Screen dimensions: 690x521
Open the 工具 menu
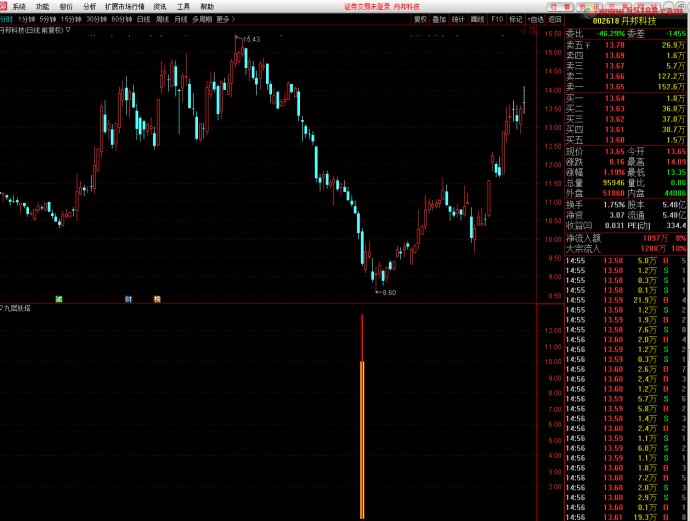(183, 7)
